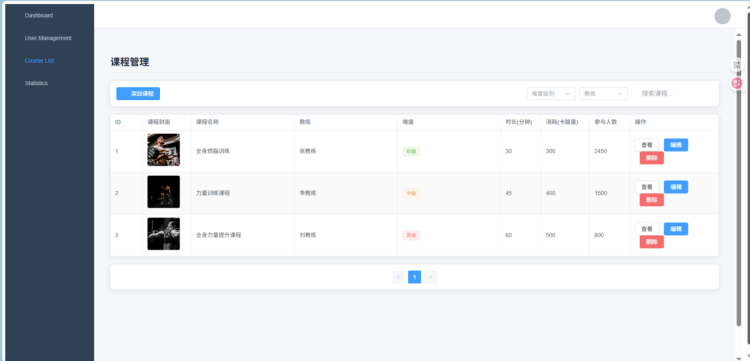750x361 pixels.
Task: Click 删除 for 全身燃脂训练 course
Action: pos(651,158)
